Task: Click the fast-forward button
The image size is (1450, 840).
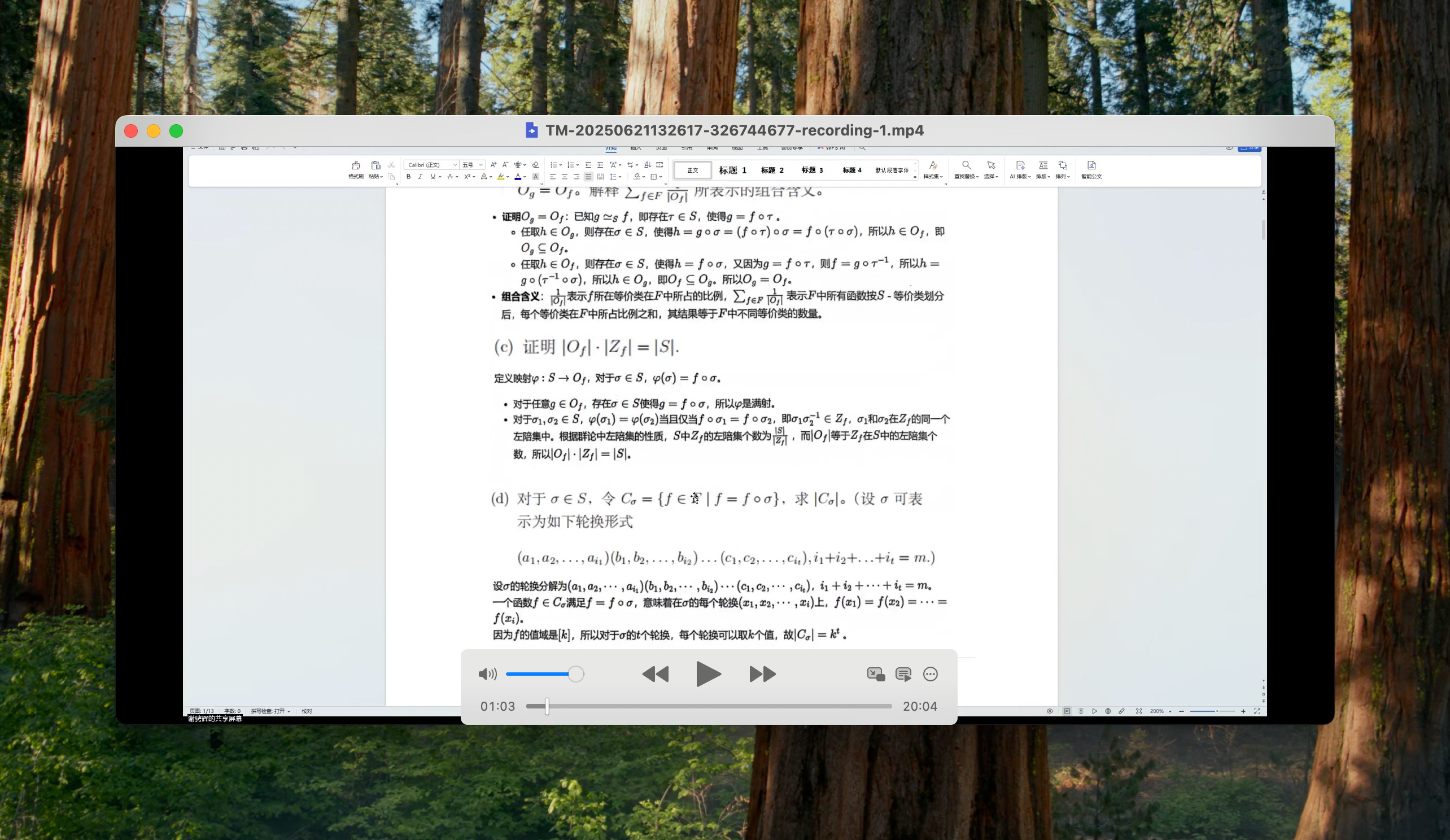Action: tap(762, 673)
